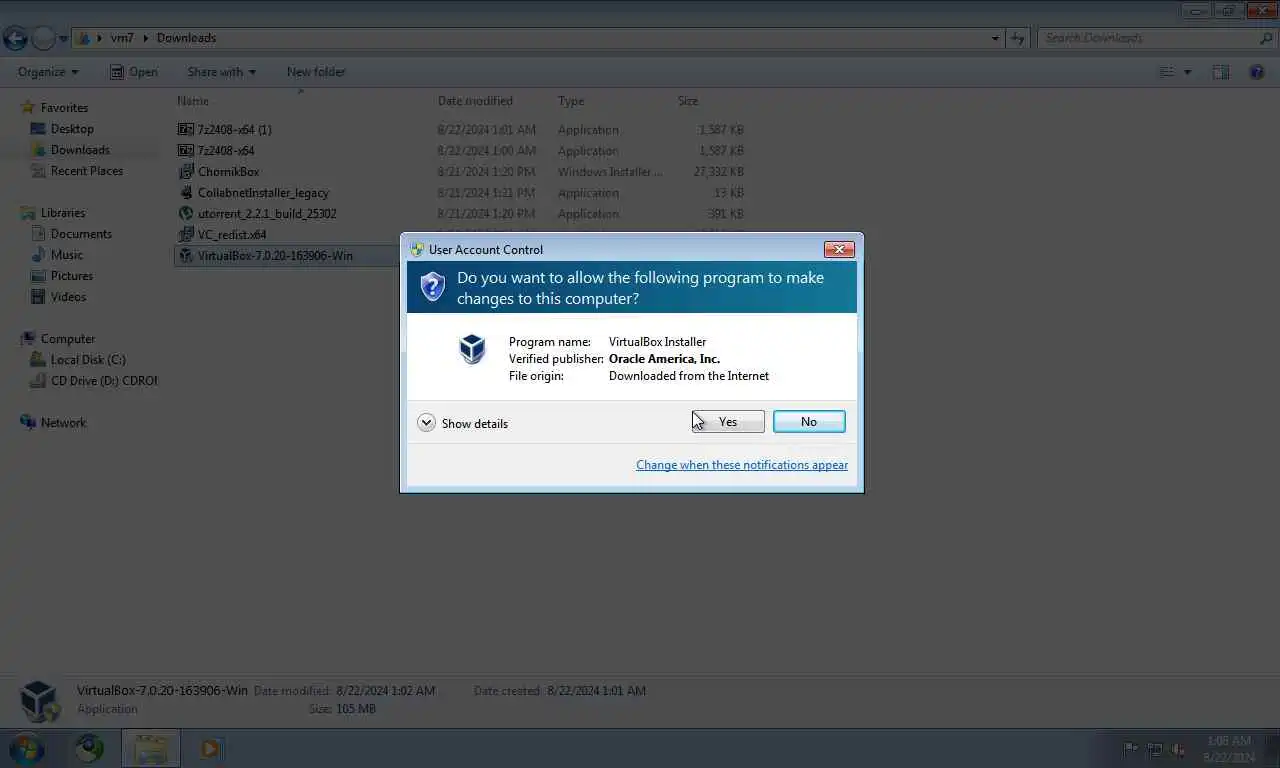This screenshot has width=1280, height=768.
Task: Click the Back navigation button
Action: click(15, 39)
